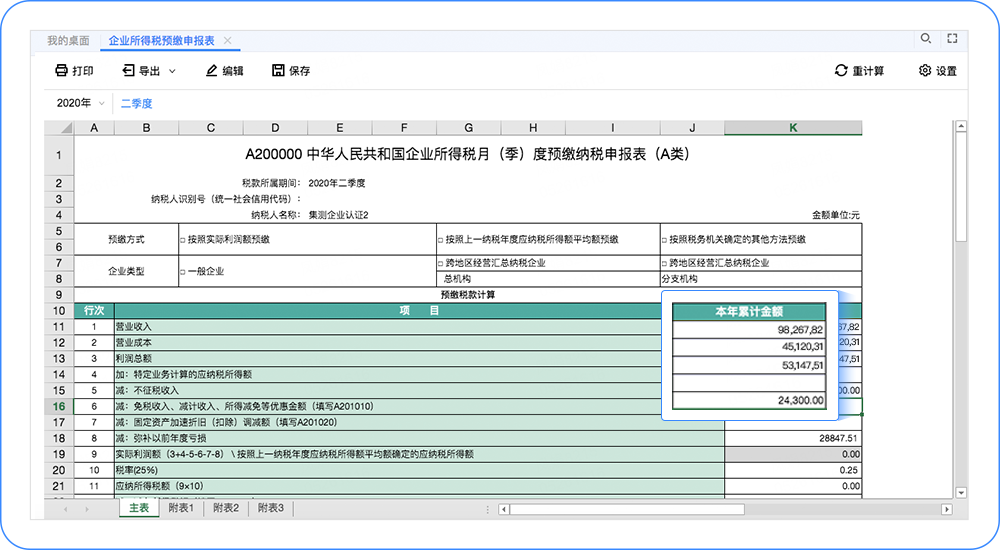Click the recalculate (重计算) refresh icon
This screenshot has height=550, width=1000.
[x=841, y=70]
